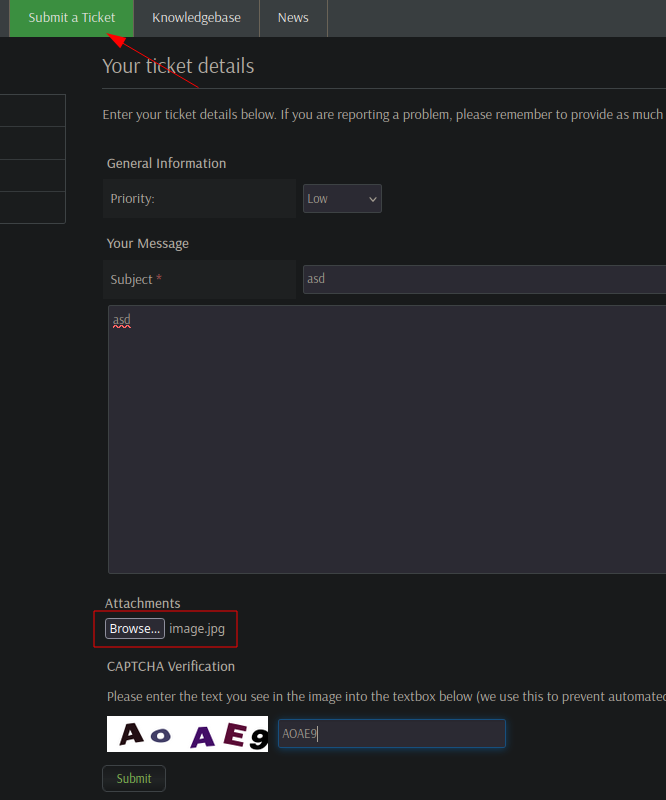Focus the CAPTCHA textbox containing AOAE9

point(392,734)
